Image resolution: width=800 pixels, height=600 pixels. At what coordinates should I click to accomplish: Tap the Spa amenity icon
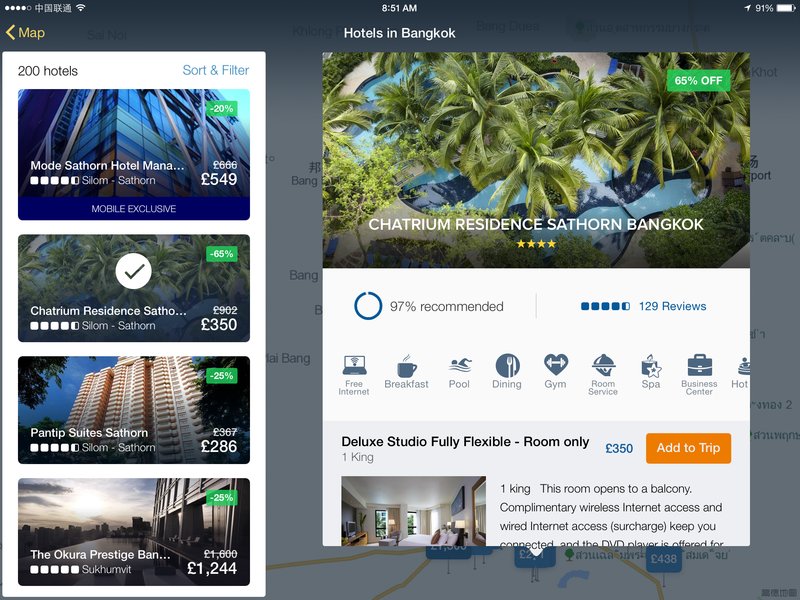point(651,365)
